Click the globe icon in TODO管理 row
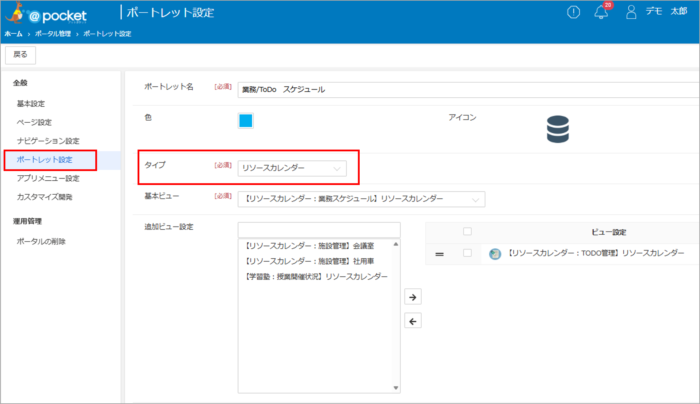Image resolution: width=700 pixels, height=404 pixels. click(495, 254)
